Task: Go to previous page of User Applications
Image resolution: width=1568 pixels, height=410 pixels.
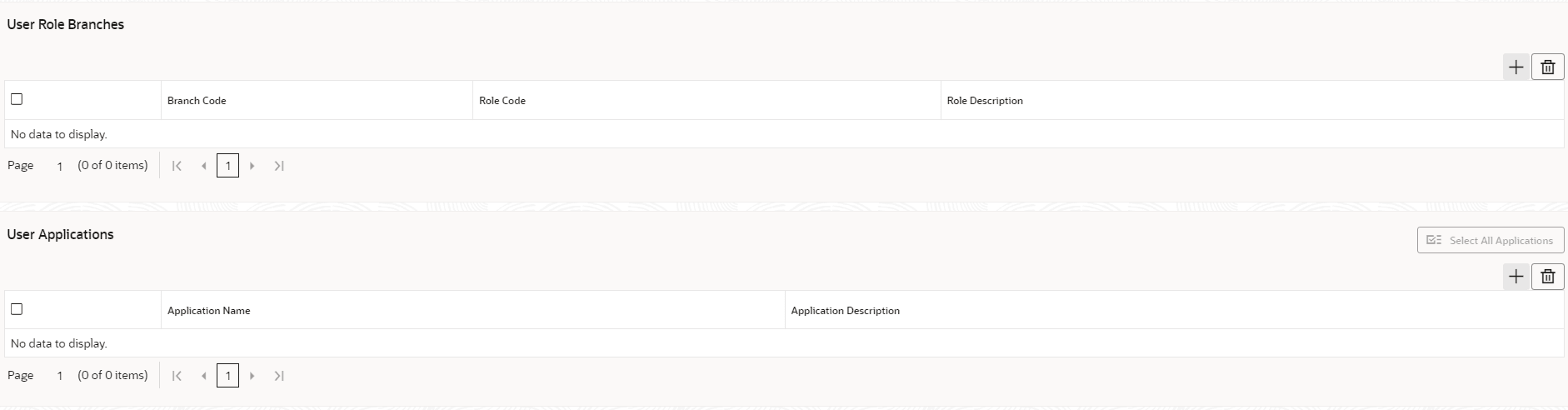Action: coord(203,376)
